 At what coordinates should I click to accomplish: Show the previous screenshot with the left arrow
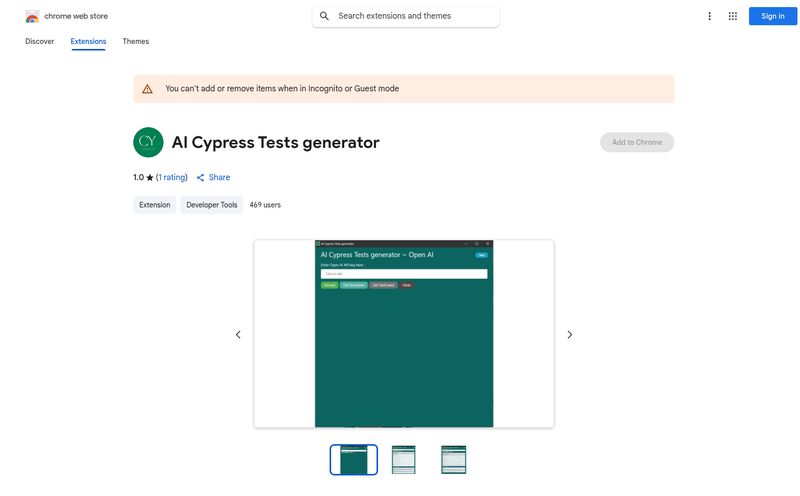(x=238, y=335)
